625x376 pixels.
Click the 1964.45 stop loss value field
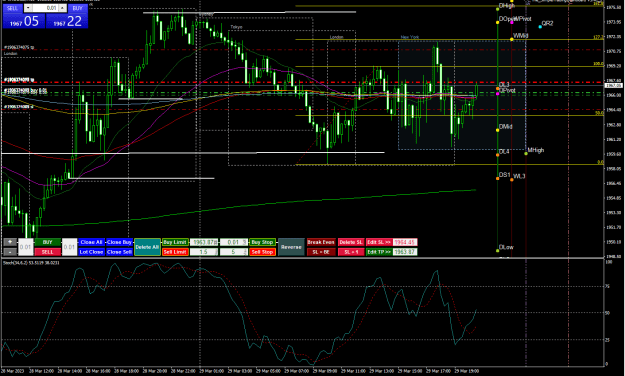[405, 242]
